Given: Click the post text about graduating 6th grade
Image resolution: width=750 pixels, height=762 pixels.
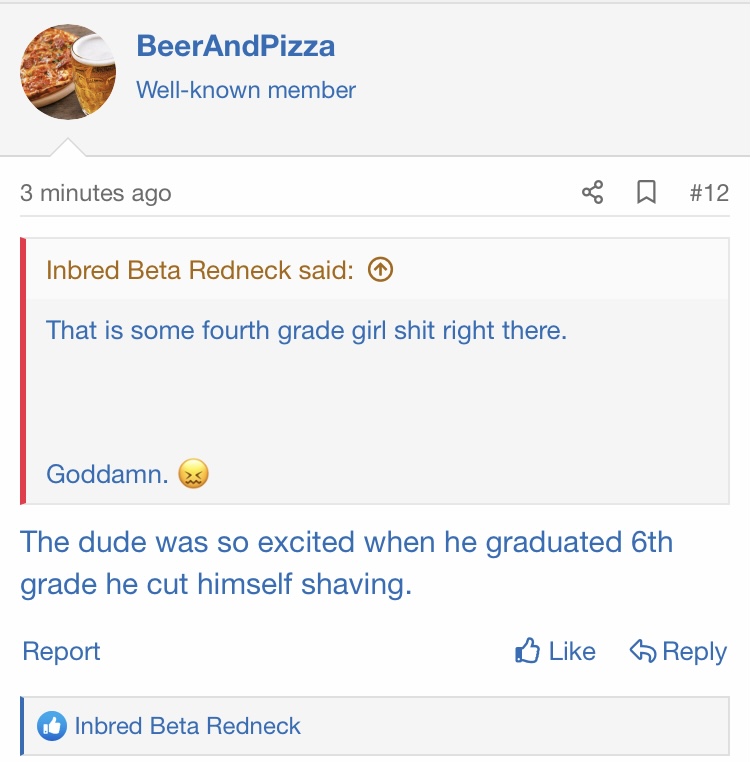Looking at the screenshot, I should tap(346, 563).
